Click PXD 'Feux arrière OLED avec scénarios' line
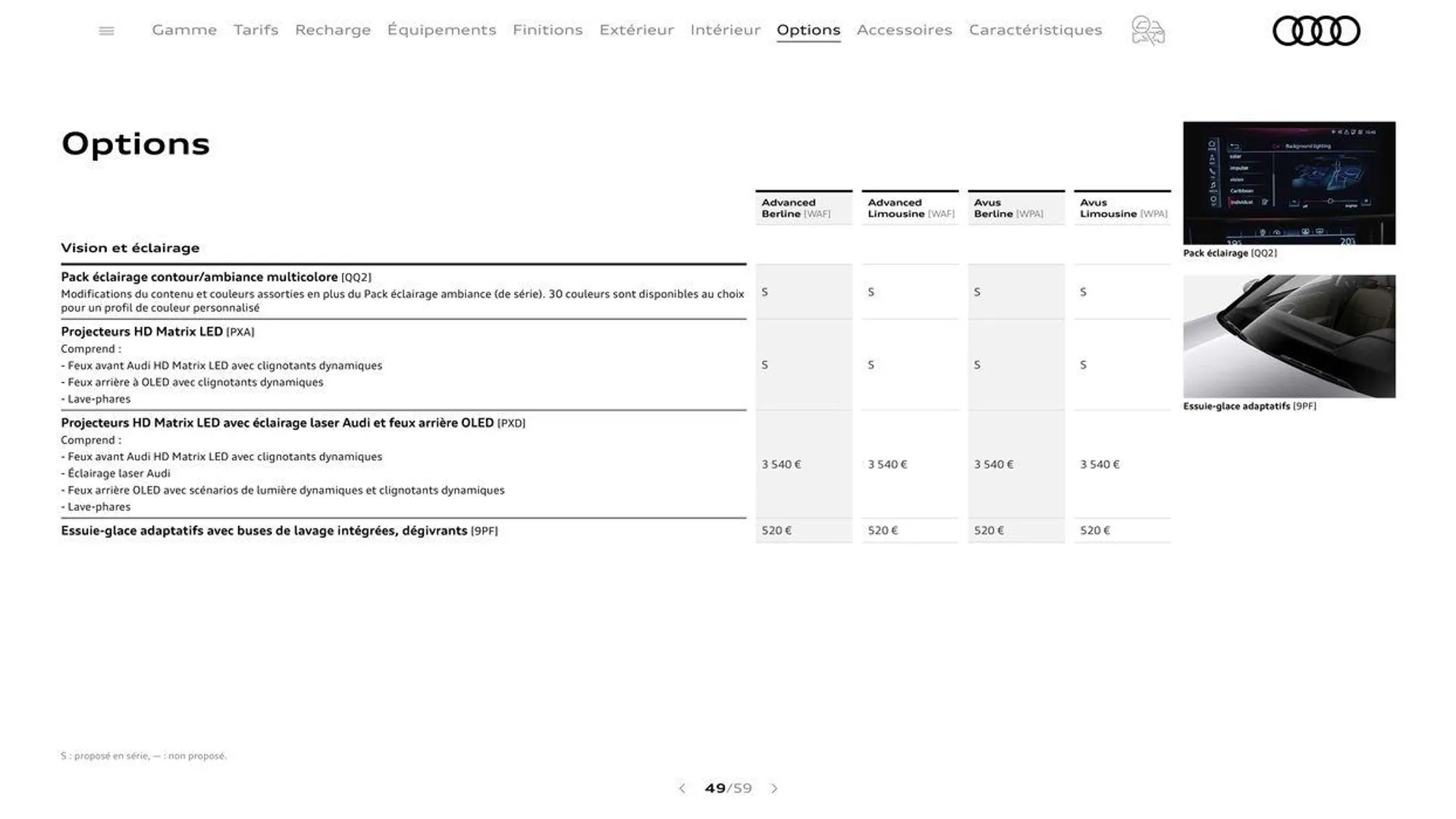 click(x=283, y=490)
